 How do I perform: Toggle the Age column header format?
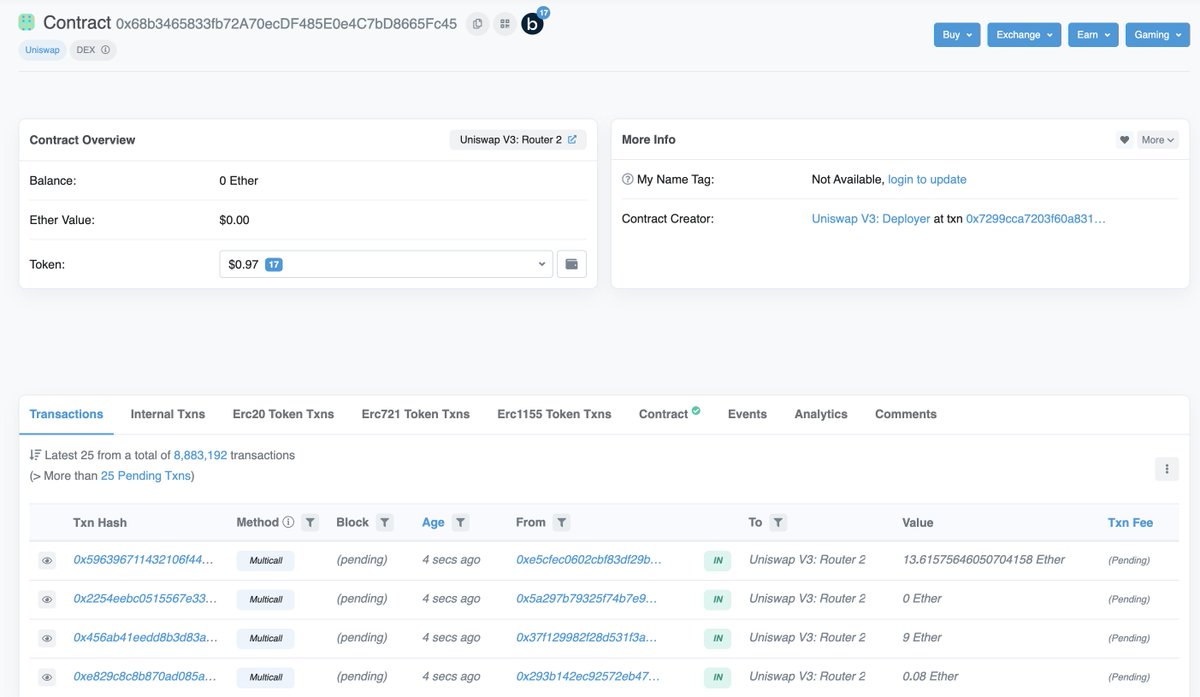(433, 522)
